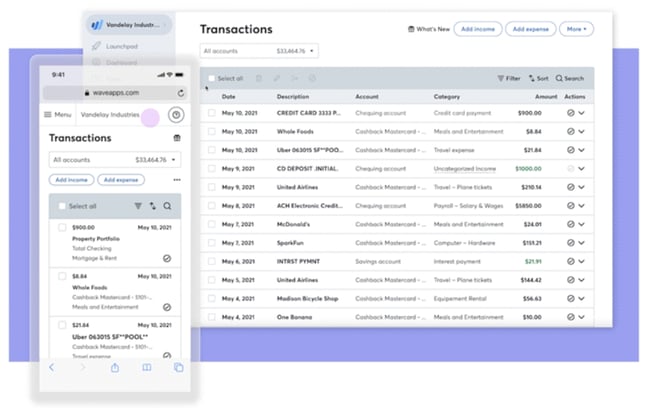
Task: Tap reviewed check on Property Portfolio card
Action: tap(167, 258)
